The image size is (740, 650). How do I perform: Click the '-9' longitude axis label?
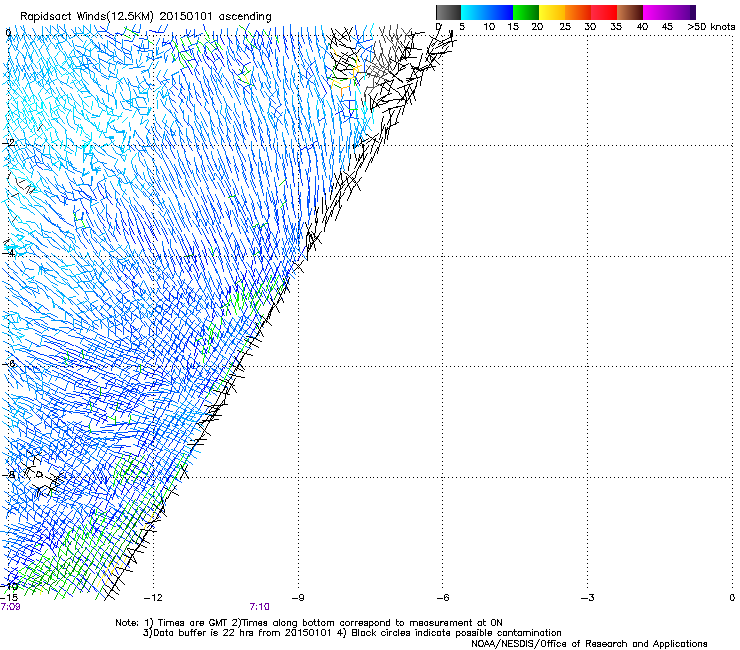pyautogui.click(x=298, y=598)
